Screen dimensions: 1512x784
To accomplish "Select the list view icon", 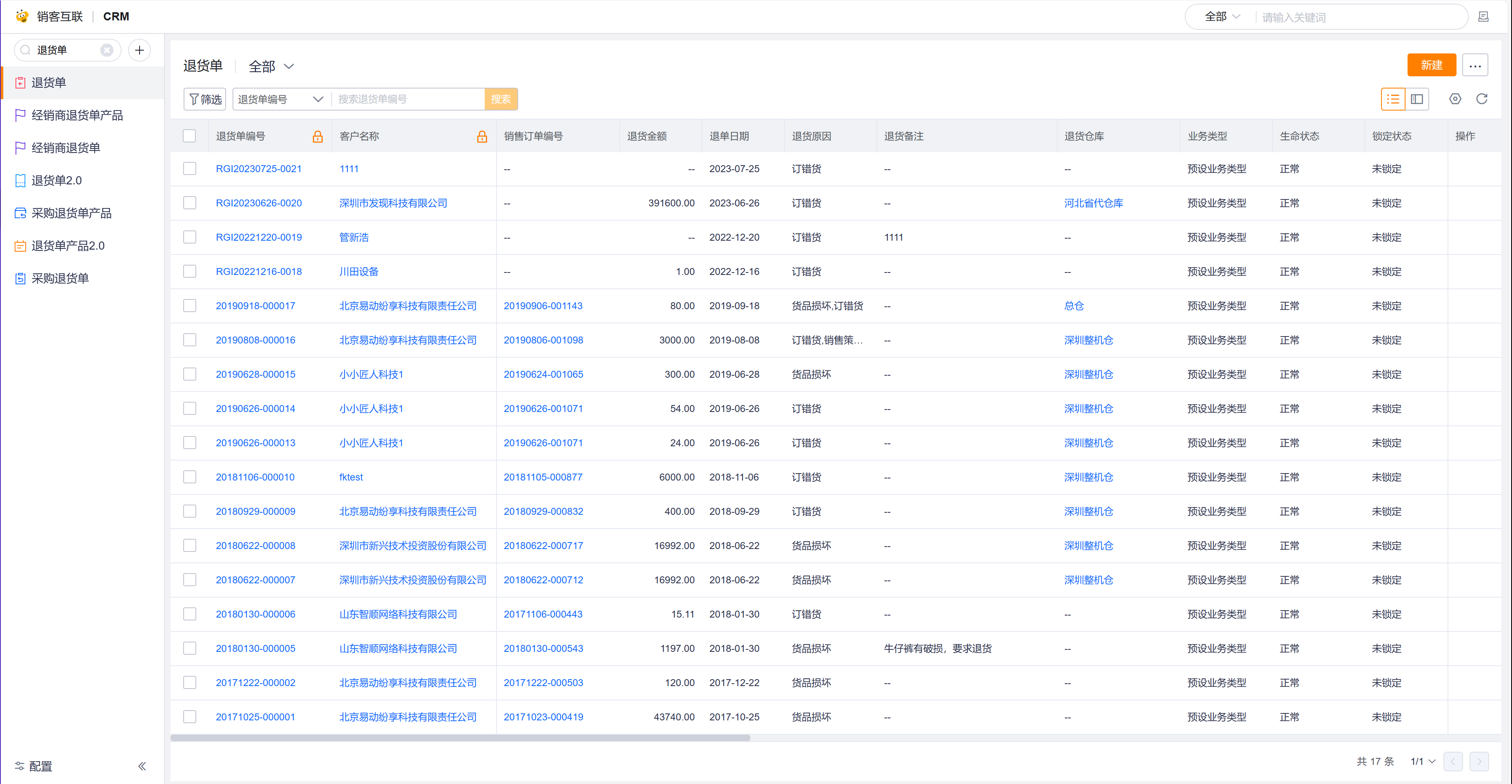I will coord(1393,99).
